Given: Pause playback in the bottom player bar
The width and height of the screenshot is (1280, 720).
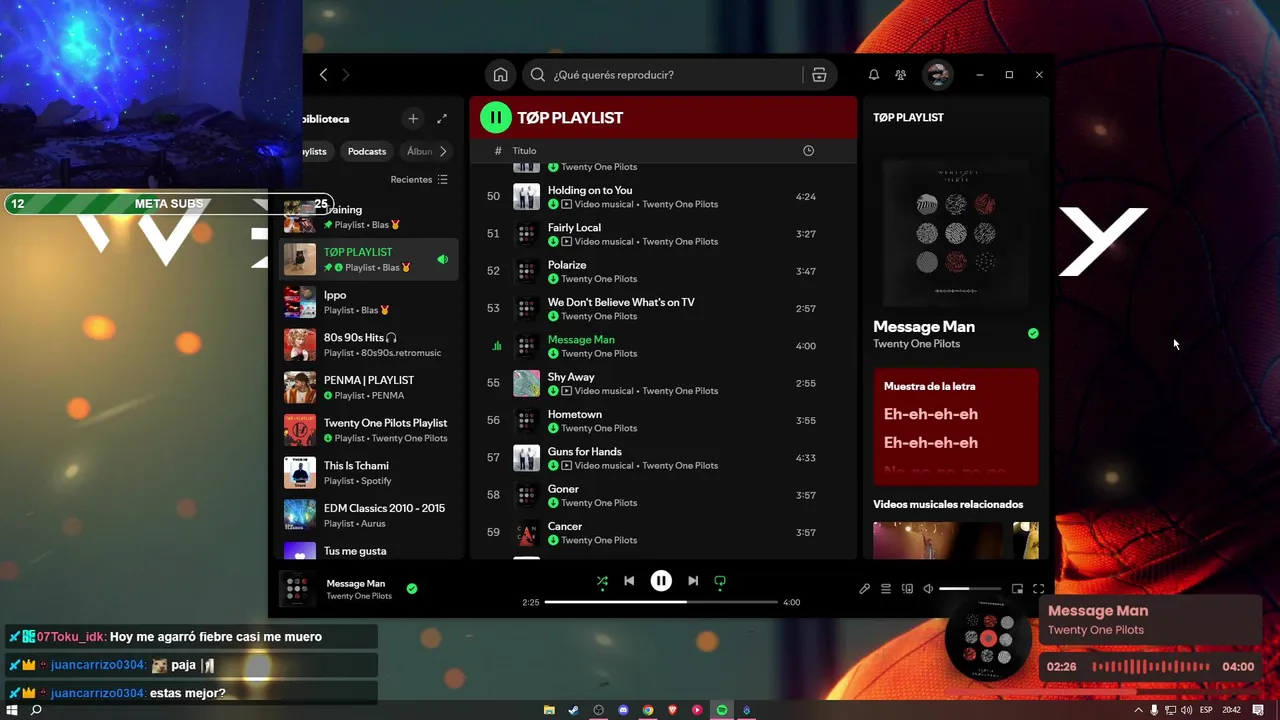Looking at the screenshot, I should tap(661, 581).
